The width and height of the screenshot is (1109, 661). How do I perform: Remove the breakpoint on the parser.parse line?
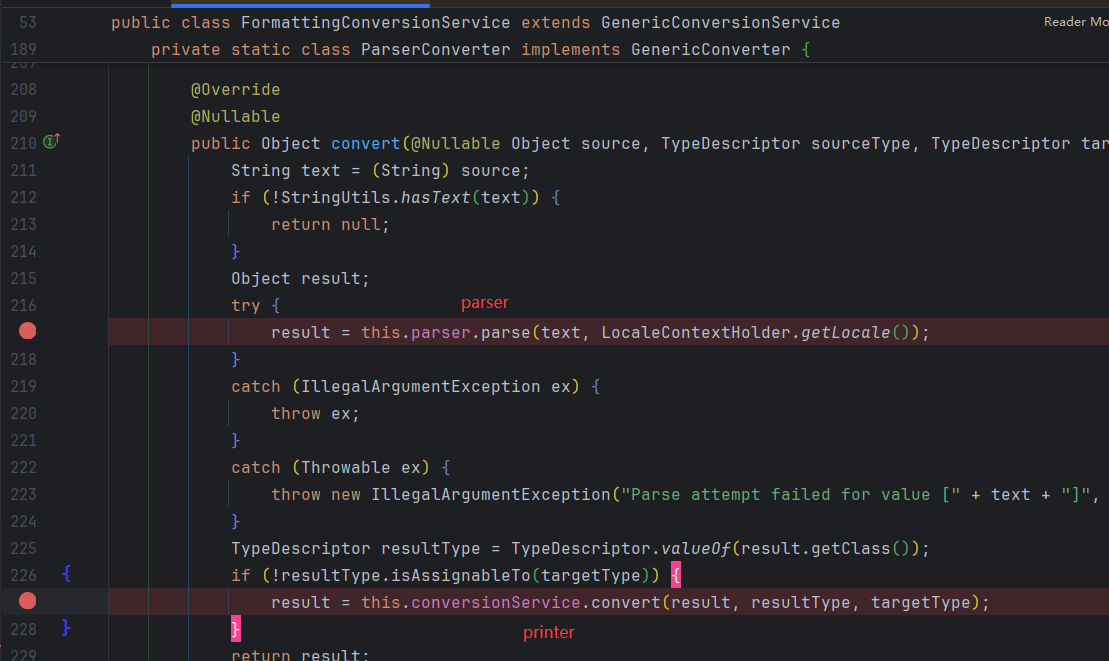[x=28, y=331]
